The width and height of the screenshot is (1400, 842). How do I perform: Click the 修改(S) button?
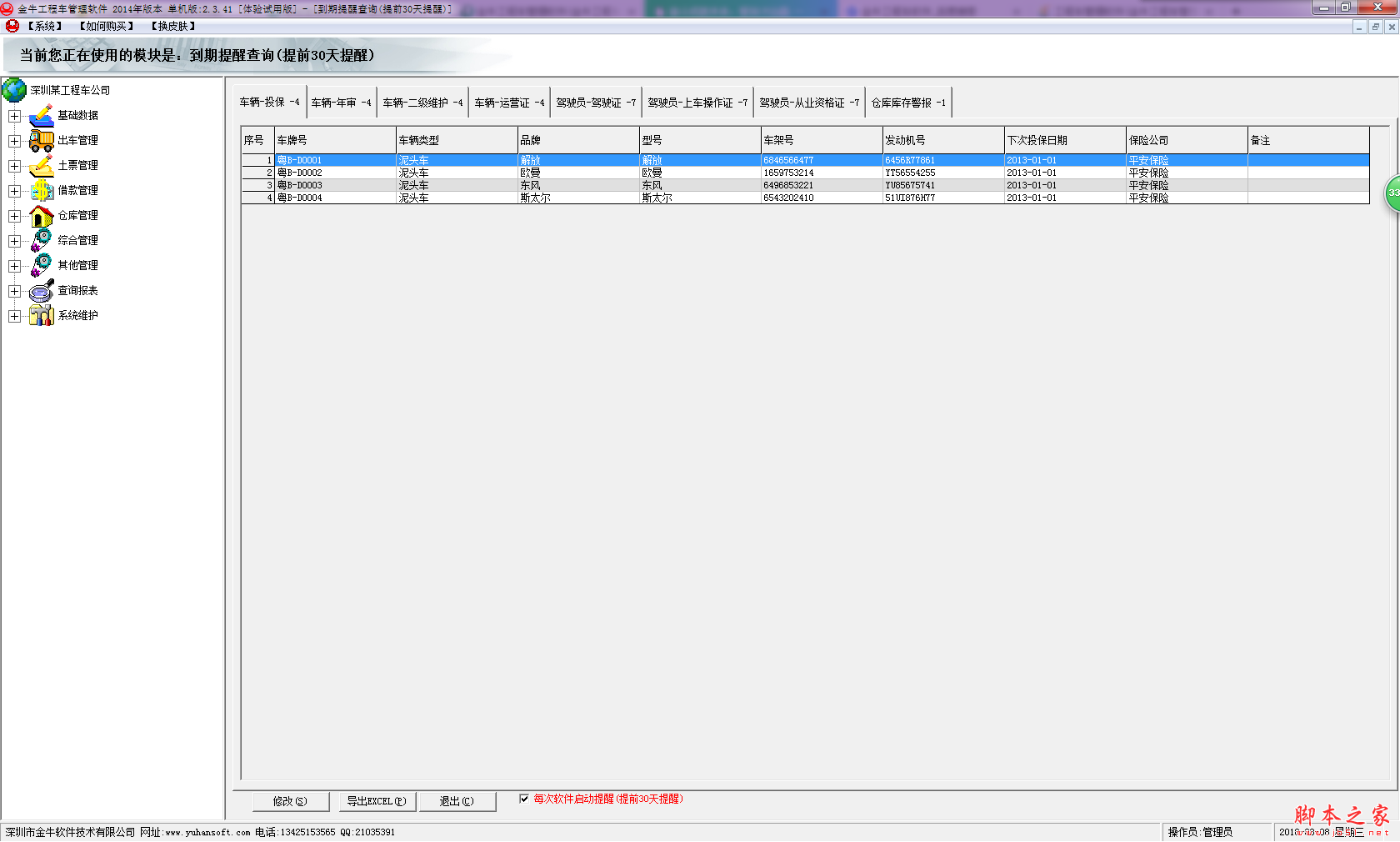(x=291, y=801)
